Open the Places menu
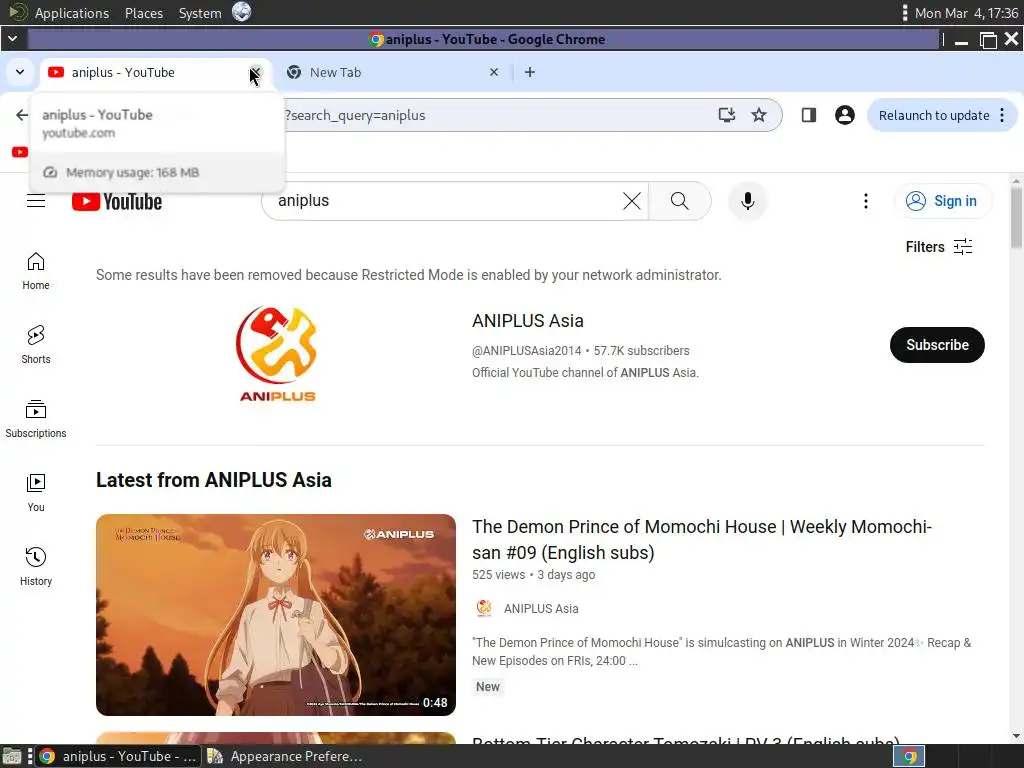1024x768 pixels. [144, 13]
